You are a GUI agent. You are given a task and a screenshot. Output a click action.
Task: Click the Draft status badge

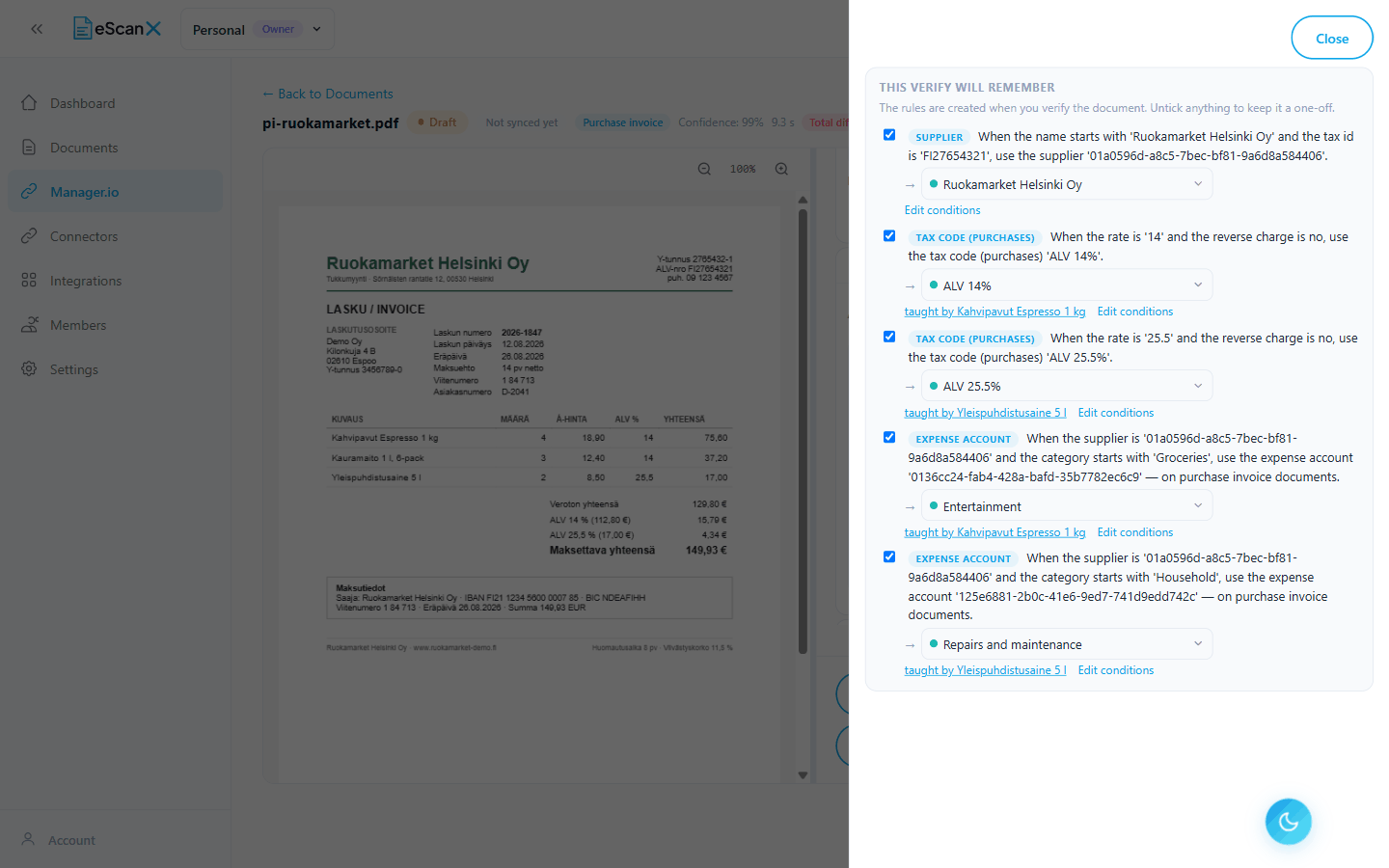pyautogui.click(x=438, y=122)
